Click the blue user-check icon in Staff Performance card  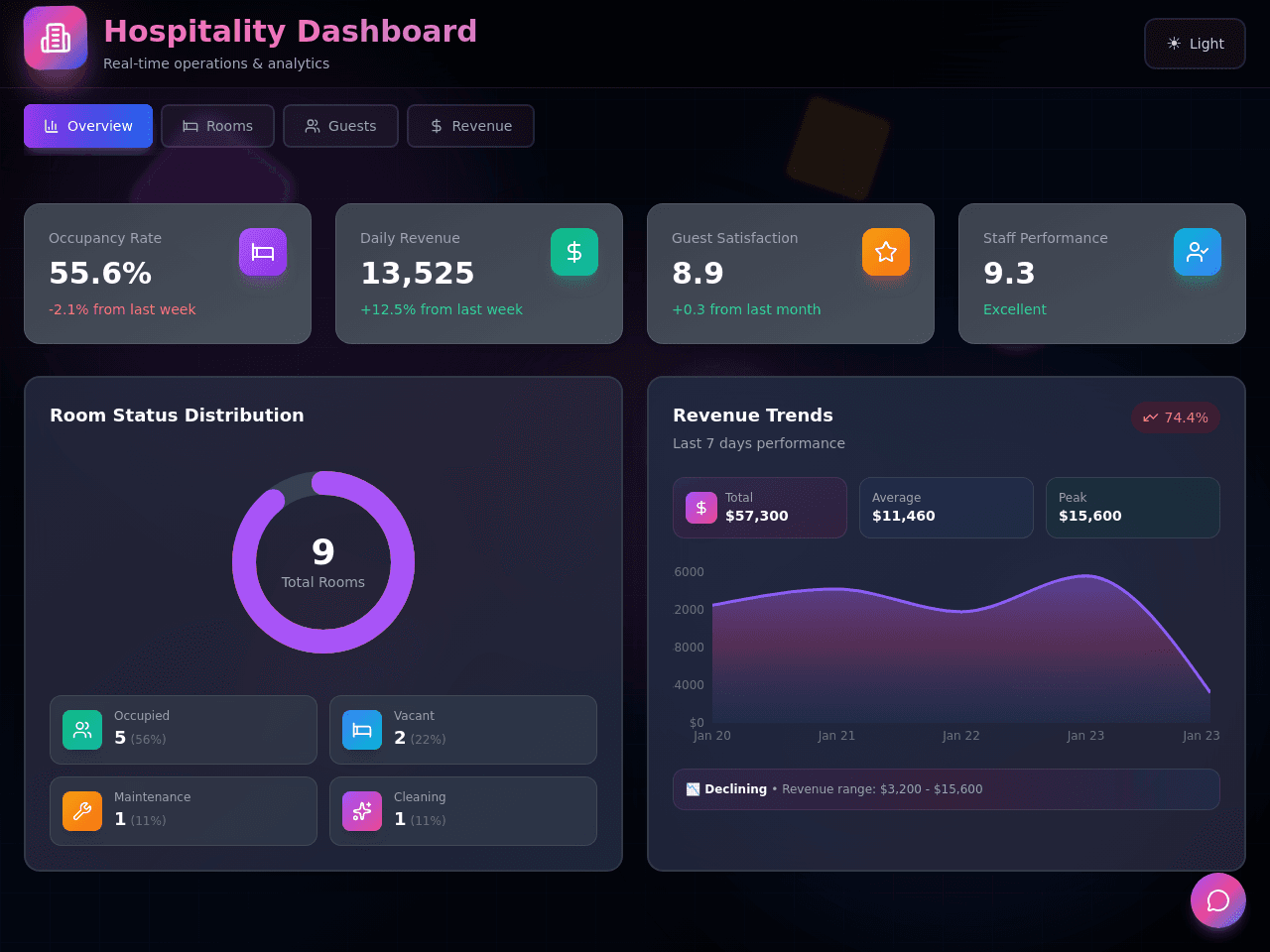point(1198,252)
